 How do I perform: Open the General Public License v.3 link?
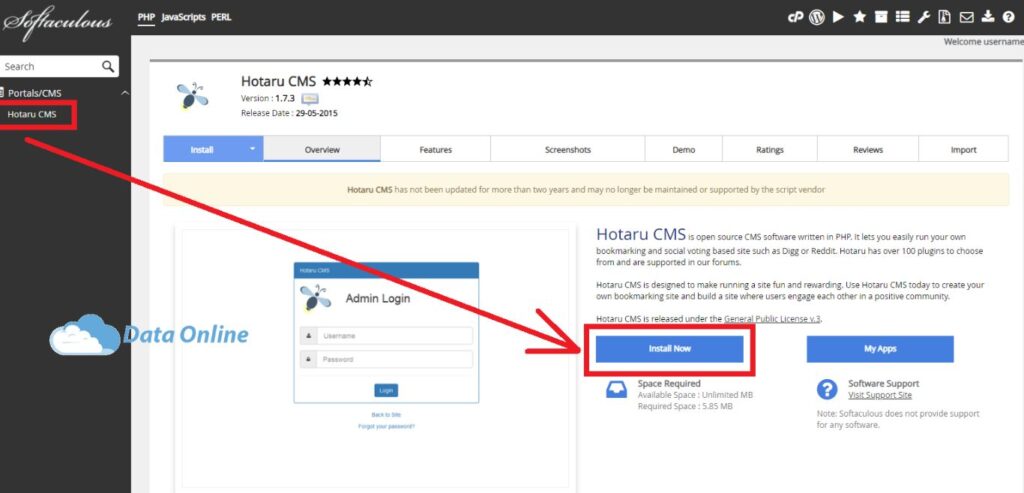pos(773,319)
